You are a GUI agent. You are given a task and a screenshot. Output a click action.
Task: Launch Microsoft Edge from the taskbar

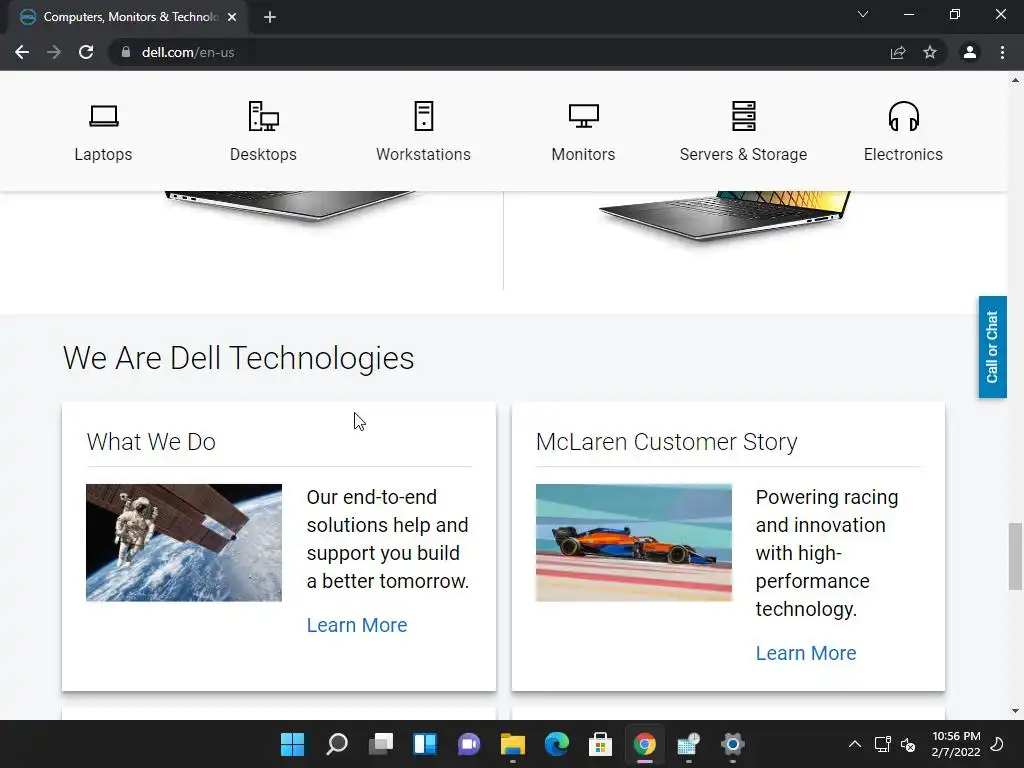click(556, 744)
